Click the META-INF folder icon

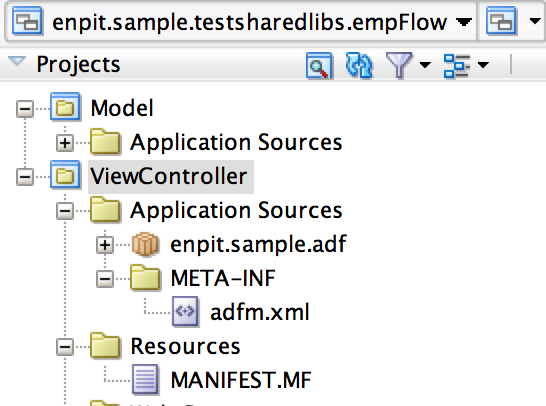145,277
